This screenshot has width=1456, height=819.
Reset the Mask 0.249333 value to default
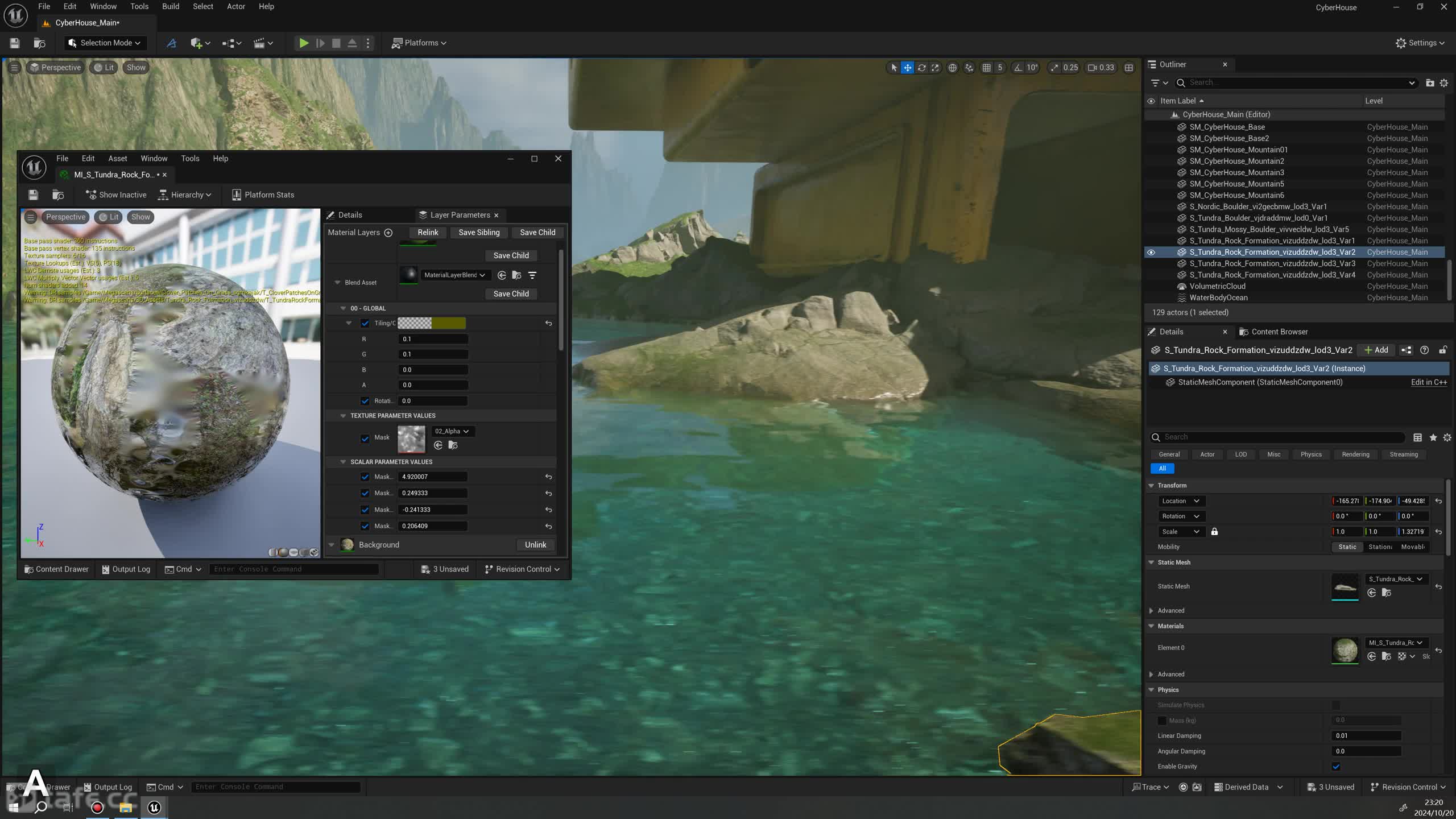[x=548, y=493]
